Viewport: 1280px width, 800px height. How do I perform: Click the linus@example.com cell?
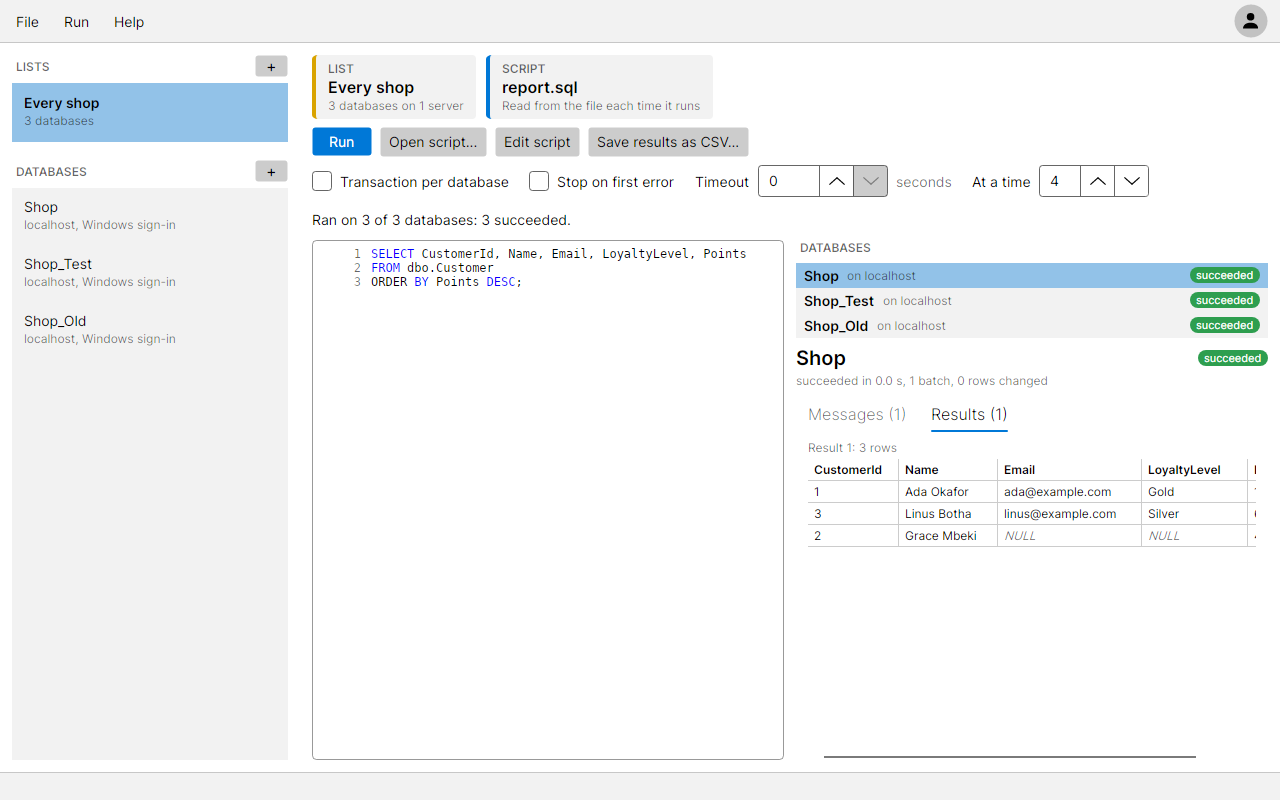(1069, 514)
